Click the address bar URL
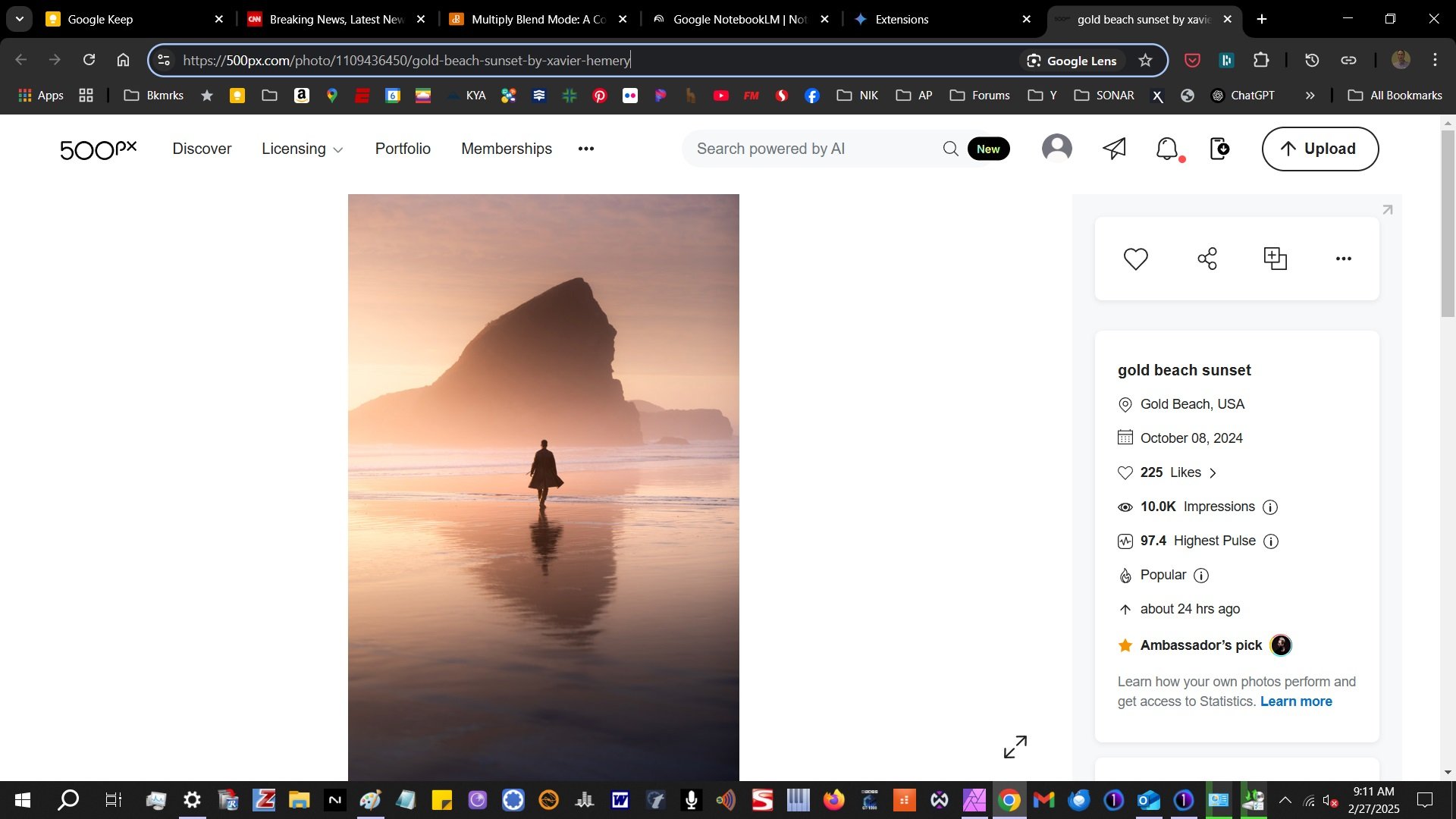The width and height of the screenshot is (1456, 819). pos(406,61)
